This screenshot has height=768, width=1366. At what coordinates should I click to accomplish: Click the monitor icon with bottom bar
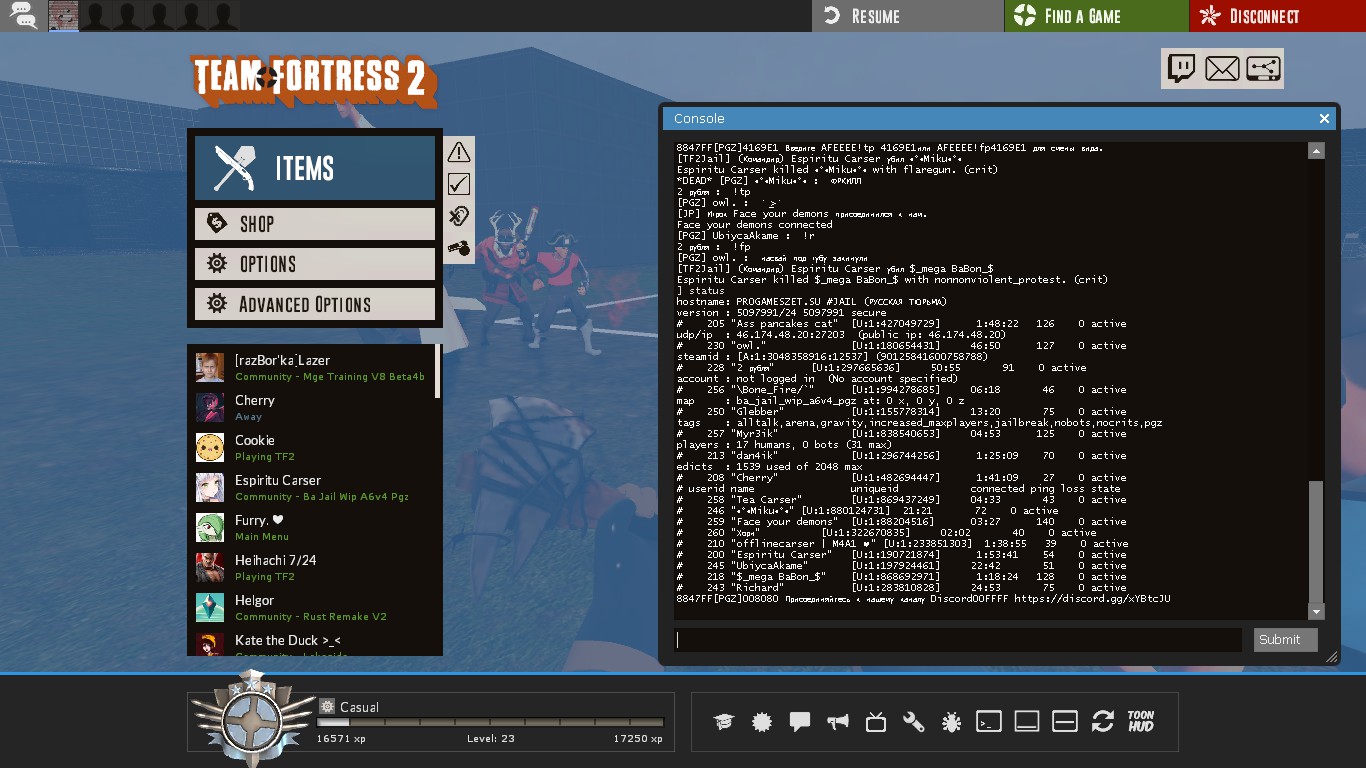[1027, 722]
